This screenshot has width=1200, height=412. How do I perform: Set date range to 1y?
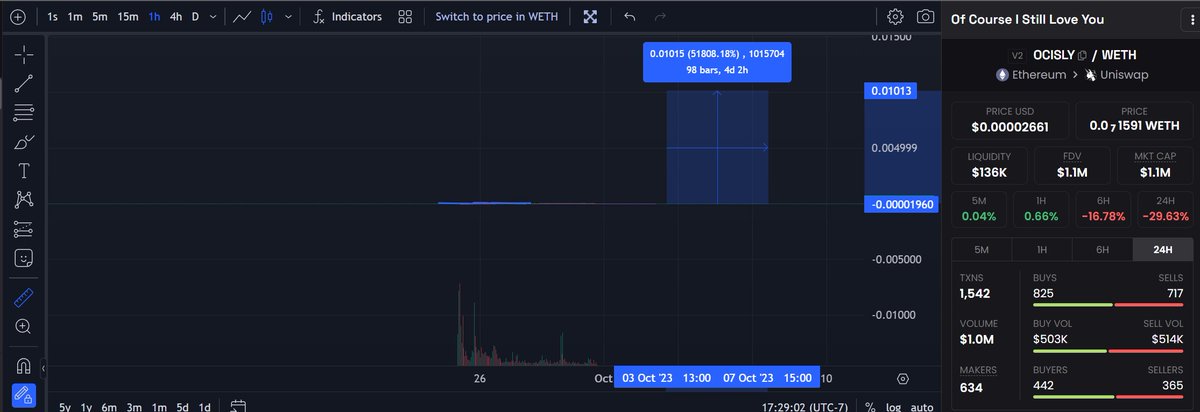pos(87,407)
